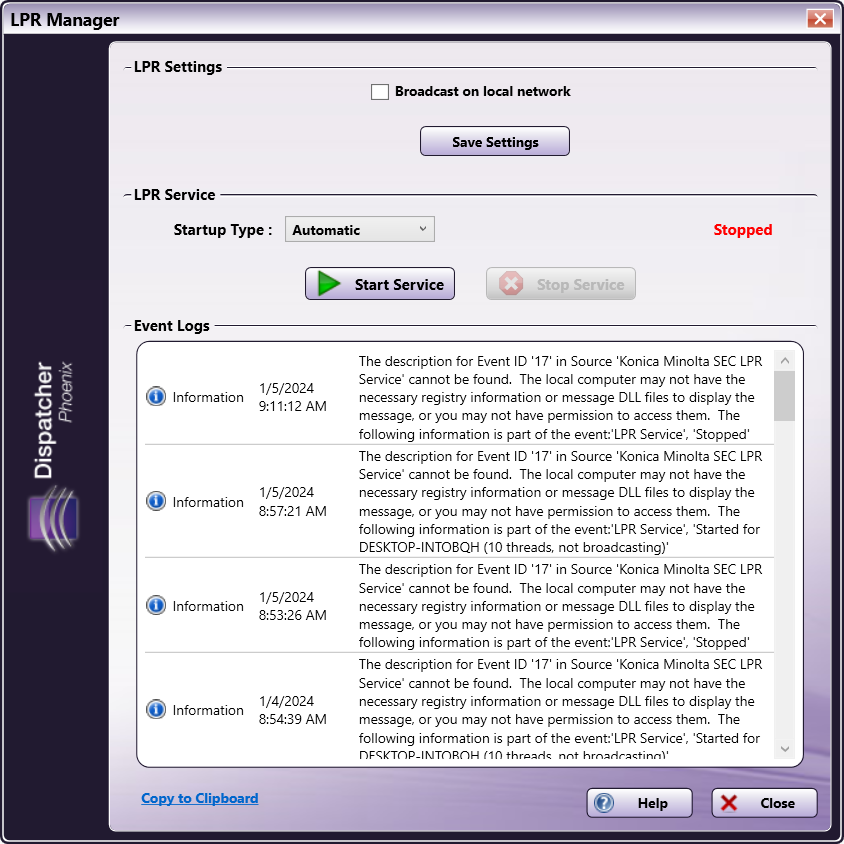Click Information label of 8:54:39 AM entry
The height and width of the screenshot is (844, 844).
(208, 711)
